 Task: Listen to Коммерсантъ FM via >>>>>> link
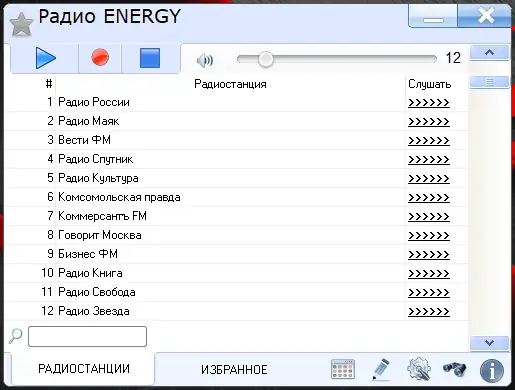click(429, 217)
